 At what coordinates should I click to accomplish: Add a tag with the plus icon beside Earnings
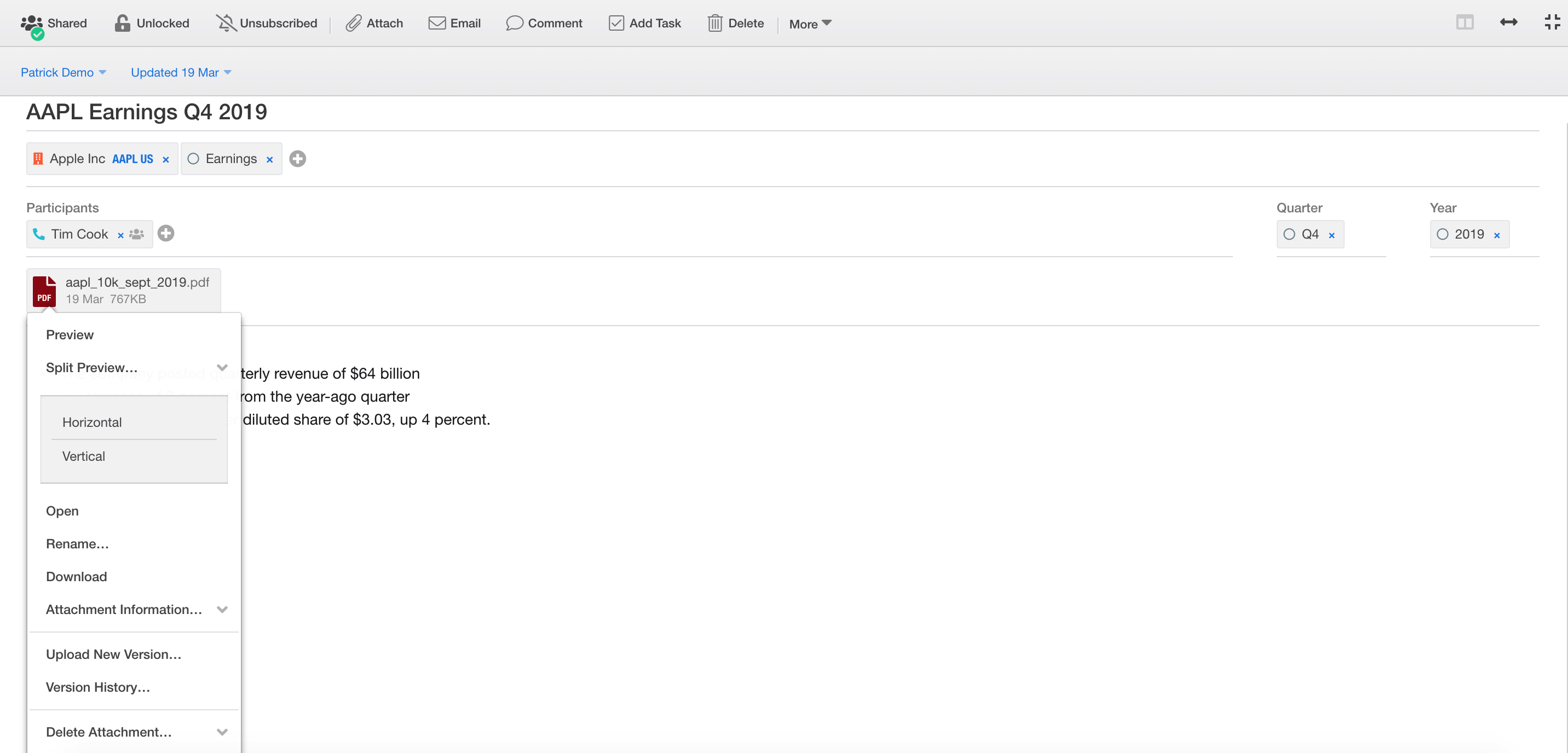pyautogui.click(x=298, y=159)
